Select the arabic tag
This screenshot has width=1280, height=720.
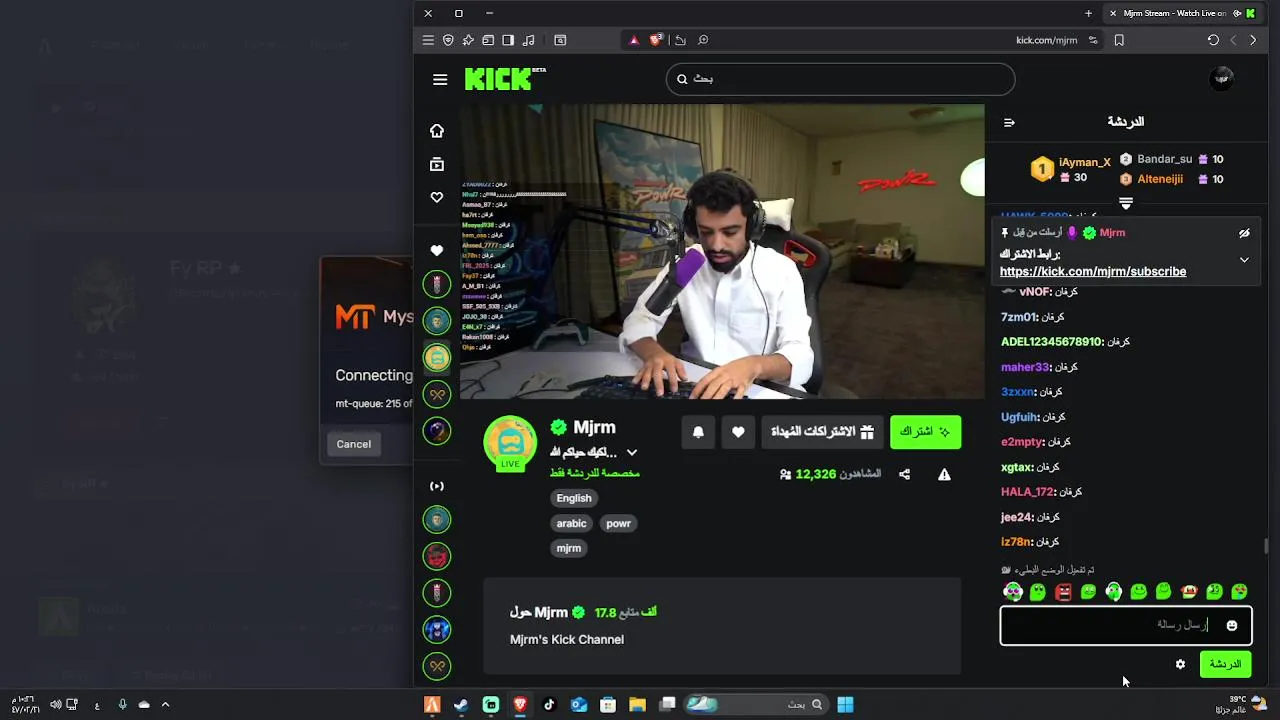click(571, 523)
